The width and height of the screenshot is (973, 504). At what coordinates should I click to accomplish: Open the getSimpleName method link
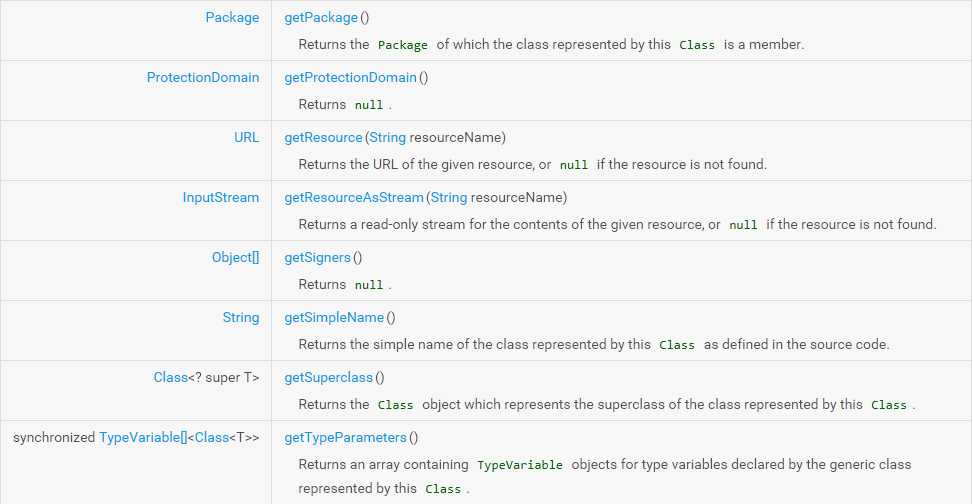pyautogui.click(x=334, y=318)
